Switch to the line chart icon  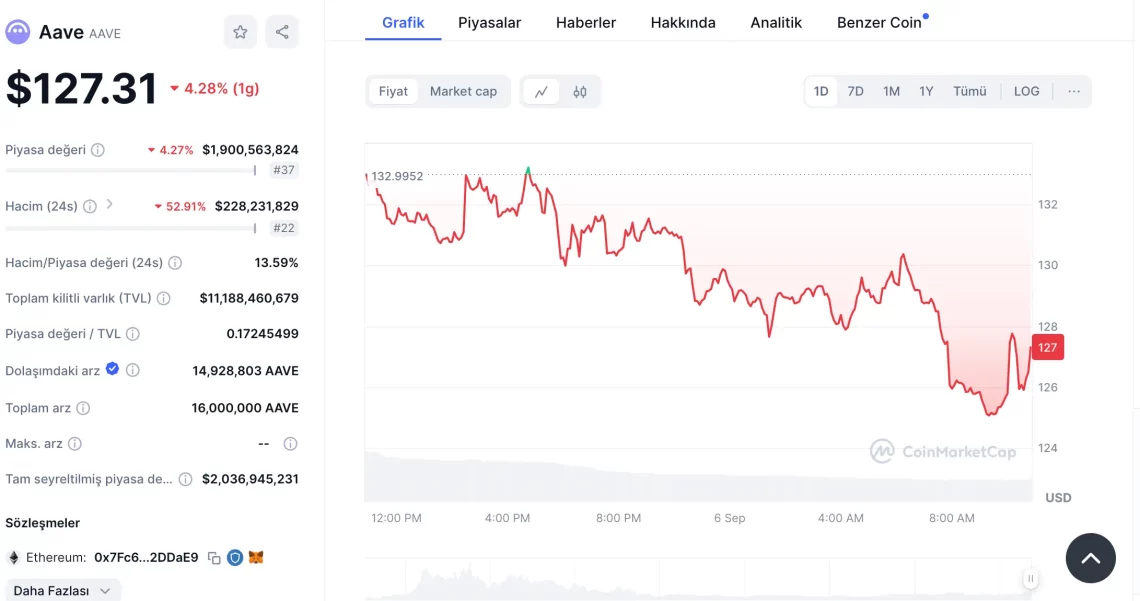point(541,91)
